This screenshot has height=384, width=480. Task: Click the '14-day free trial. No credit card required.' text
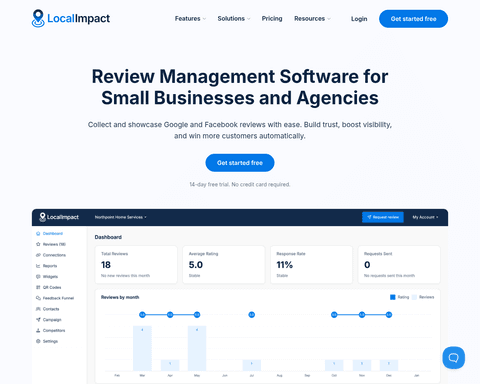[x=240, y=184]
